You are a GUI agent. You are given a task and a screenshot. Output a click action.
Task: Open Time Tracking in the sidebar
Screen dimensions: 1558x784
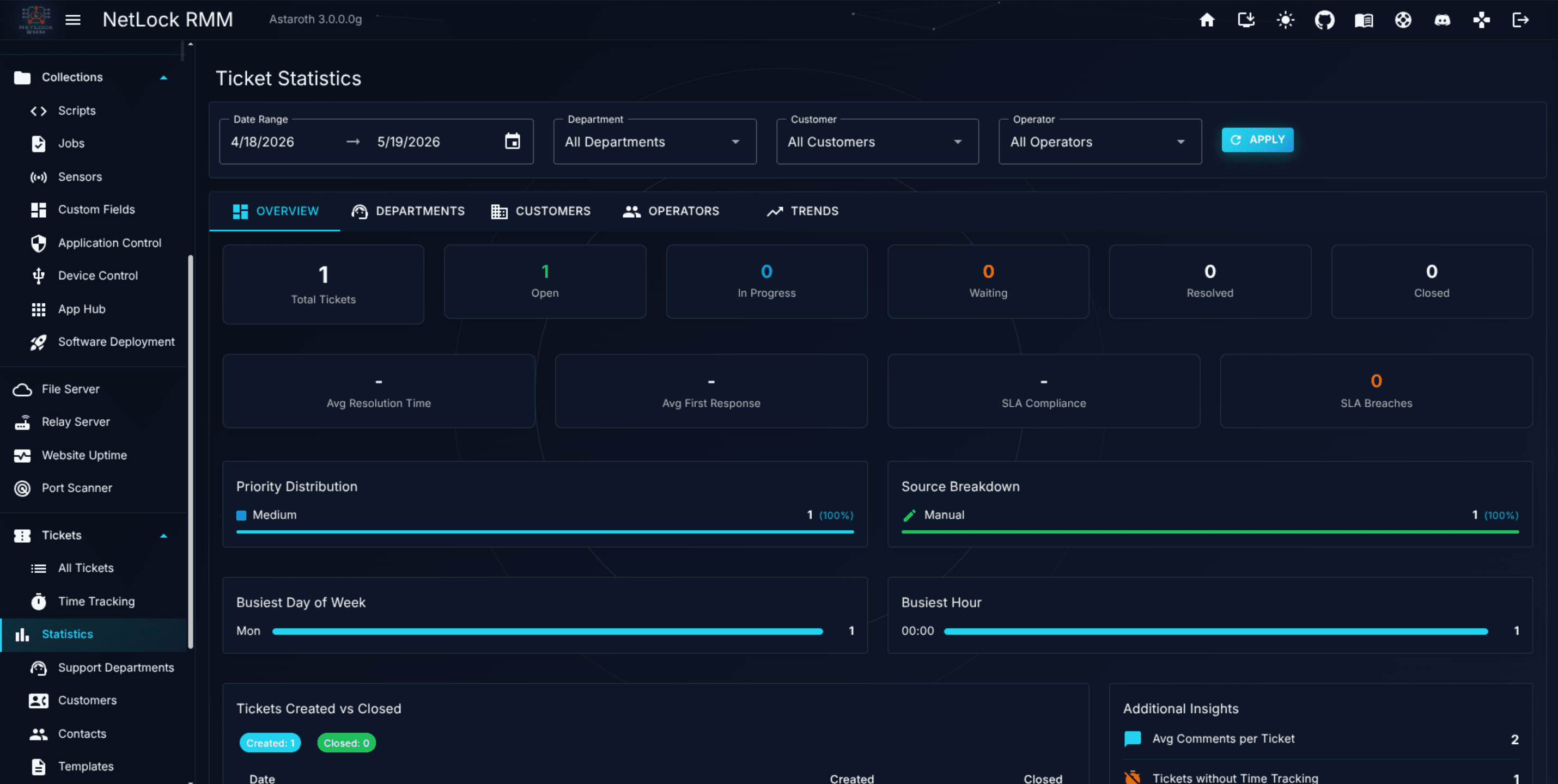(x=94, y=601)
